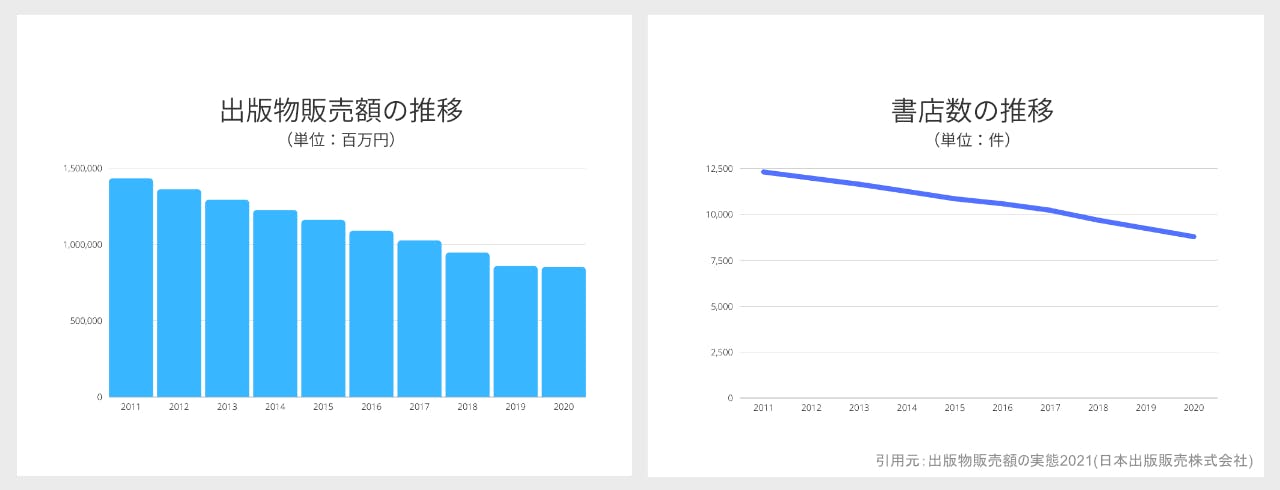Click the 500,000 y-axis label
The height and width of the screenshot is (490, 1280).
point(86,321)
